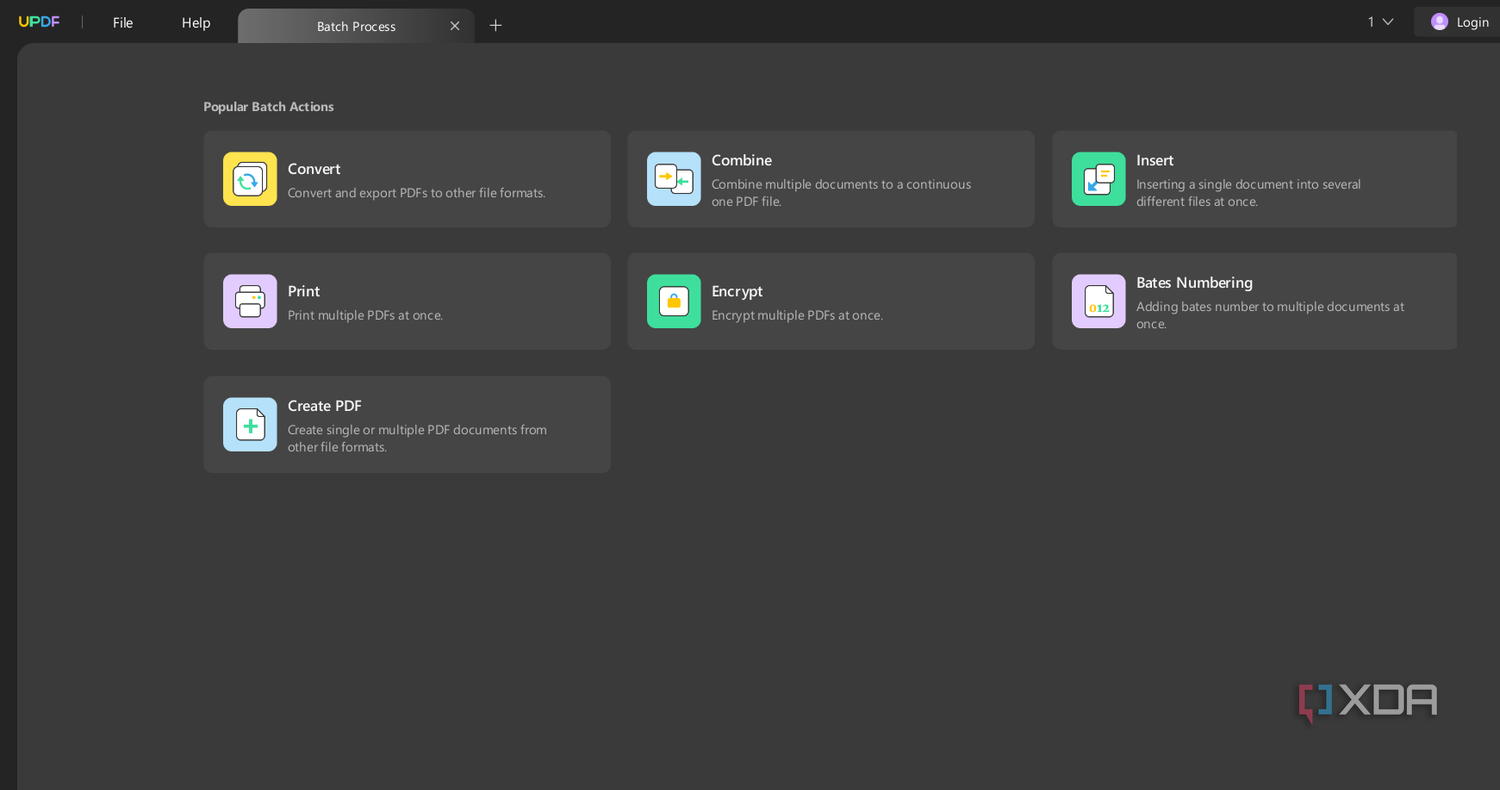Click the Create PDF title text
1500x790 pixels.
[x=325, y=405]
